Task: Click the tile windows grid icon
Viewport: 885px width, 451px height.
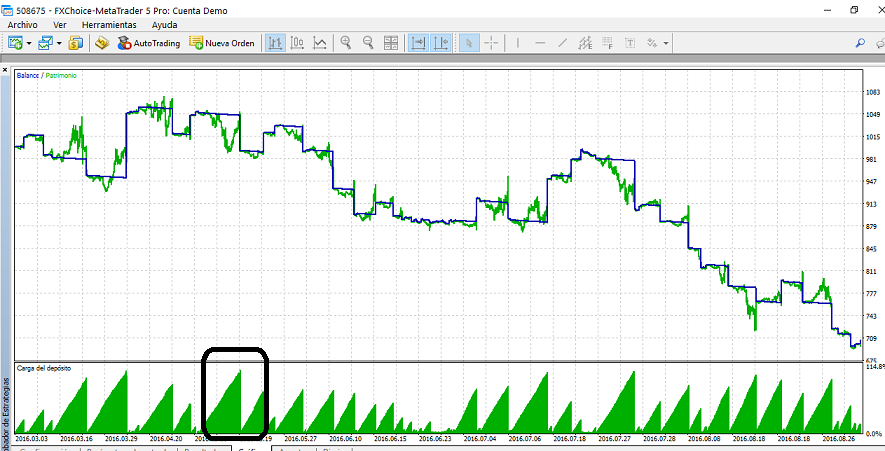Action: [391, 43]
